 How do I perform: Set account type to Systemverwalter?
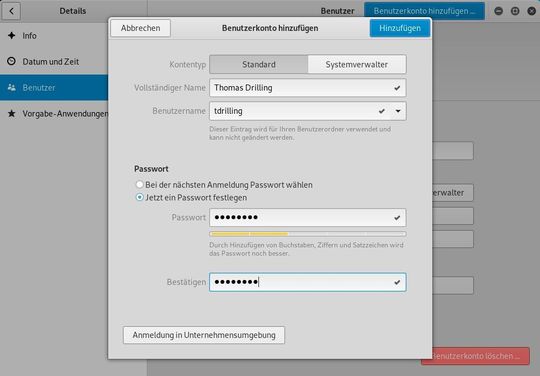click(x=357, y=64)
